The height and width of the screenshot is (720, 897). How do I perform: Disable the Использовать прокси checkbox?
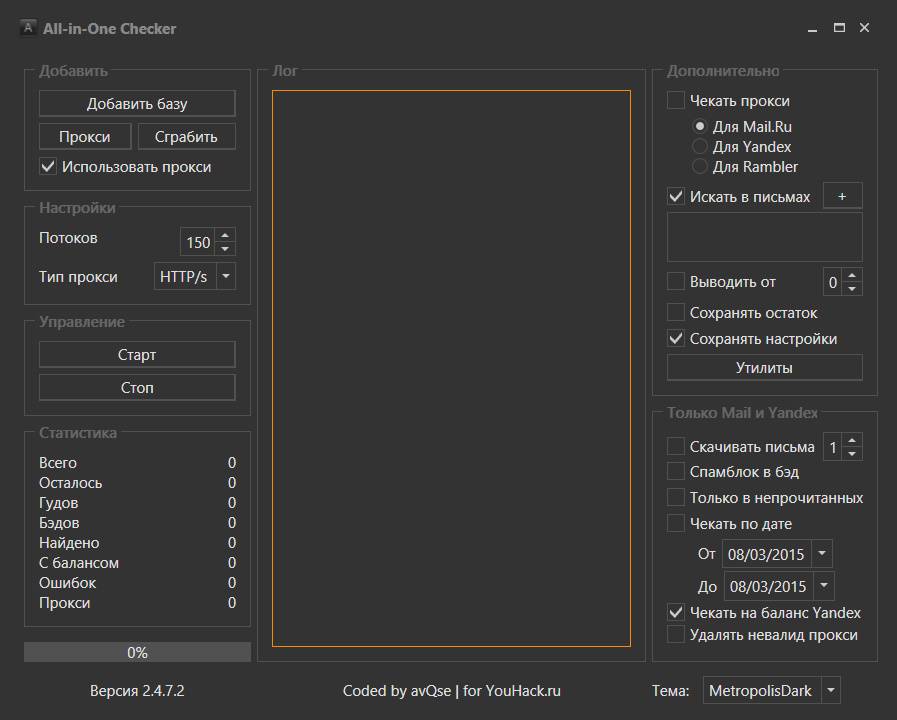coord(47,167)
